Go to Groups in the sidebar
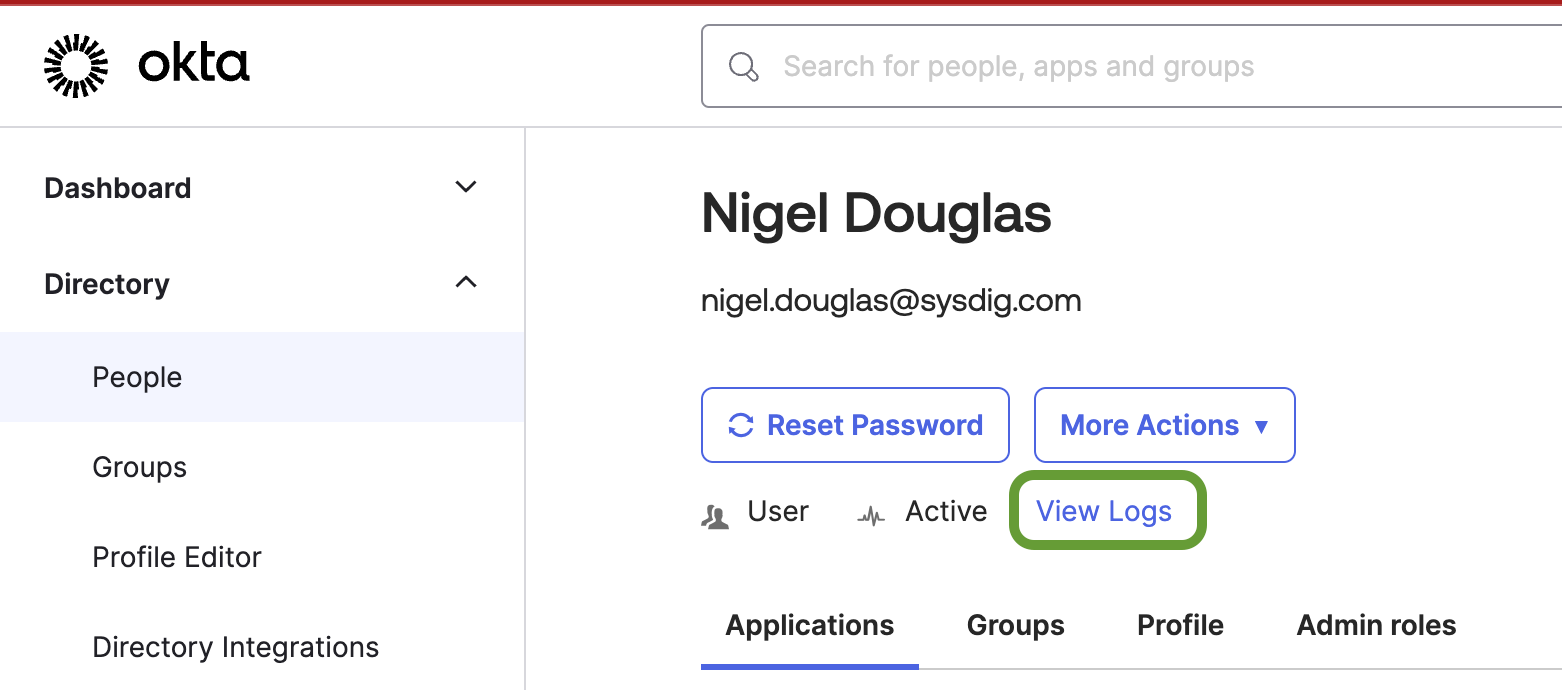The image size is (1562, 690). click(139, 467)
